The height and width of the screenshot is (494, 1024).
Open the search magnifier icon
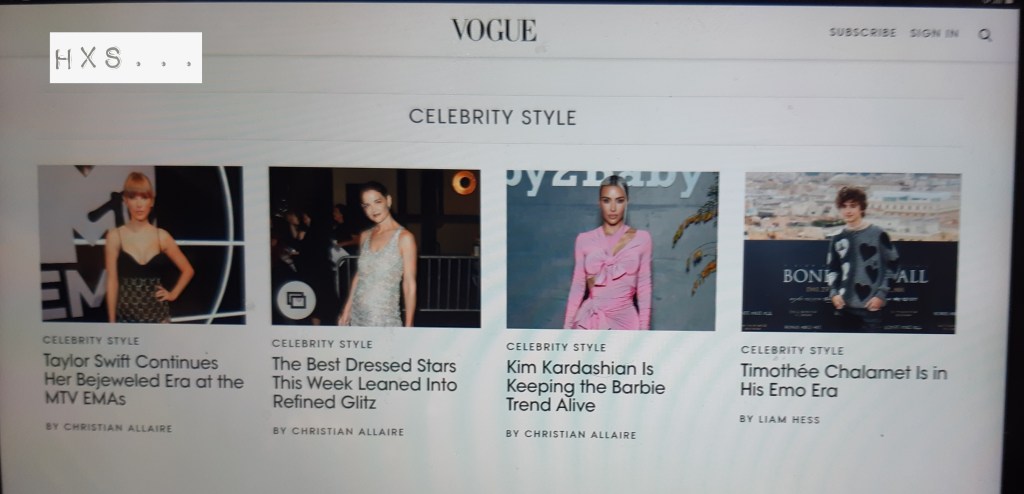tap(985, 35)
